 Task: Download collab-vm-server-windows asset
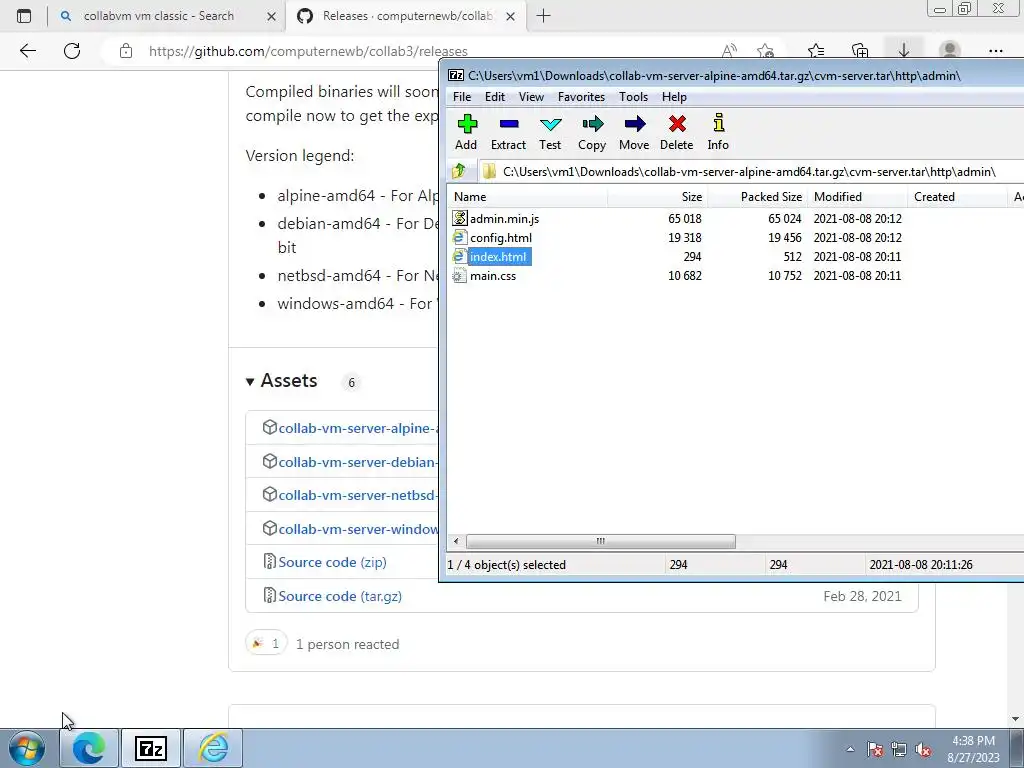pyautogui.click(x=358, y=530)
